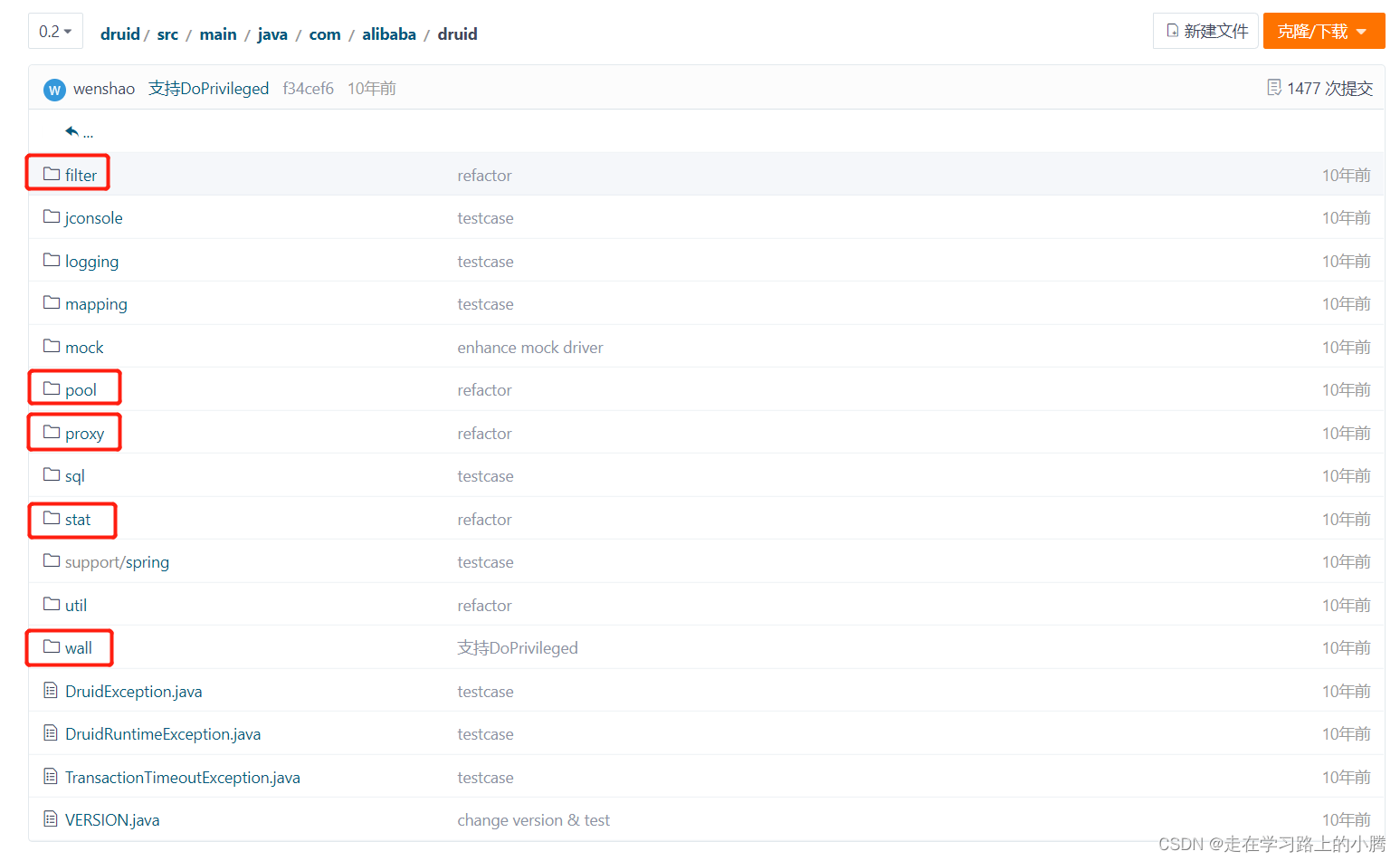
Task: Click the util folder icon
Action: (52, 604)
